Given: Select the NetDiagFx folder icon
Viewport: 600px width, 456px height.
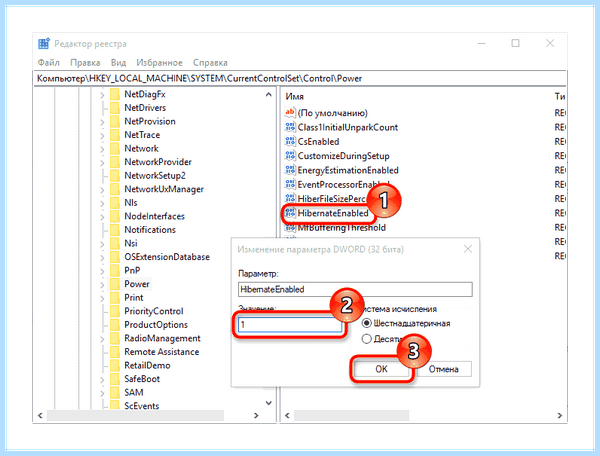Looking at the screenshot, I should click(115, 94).
